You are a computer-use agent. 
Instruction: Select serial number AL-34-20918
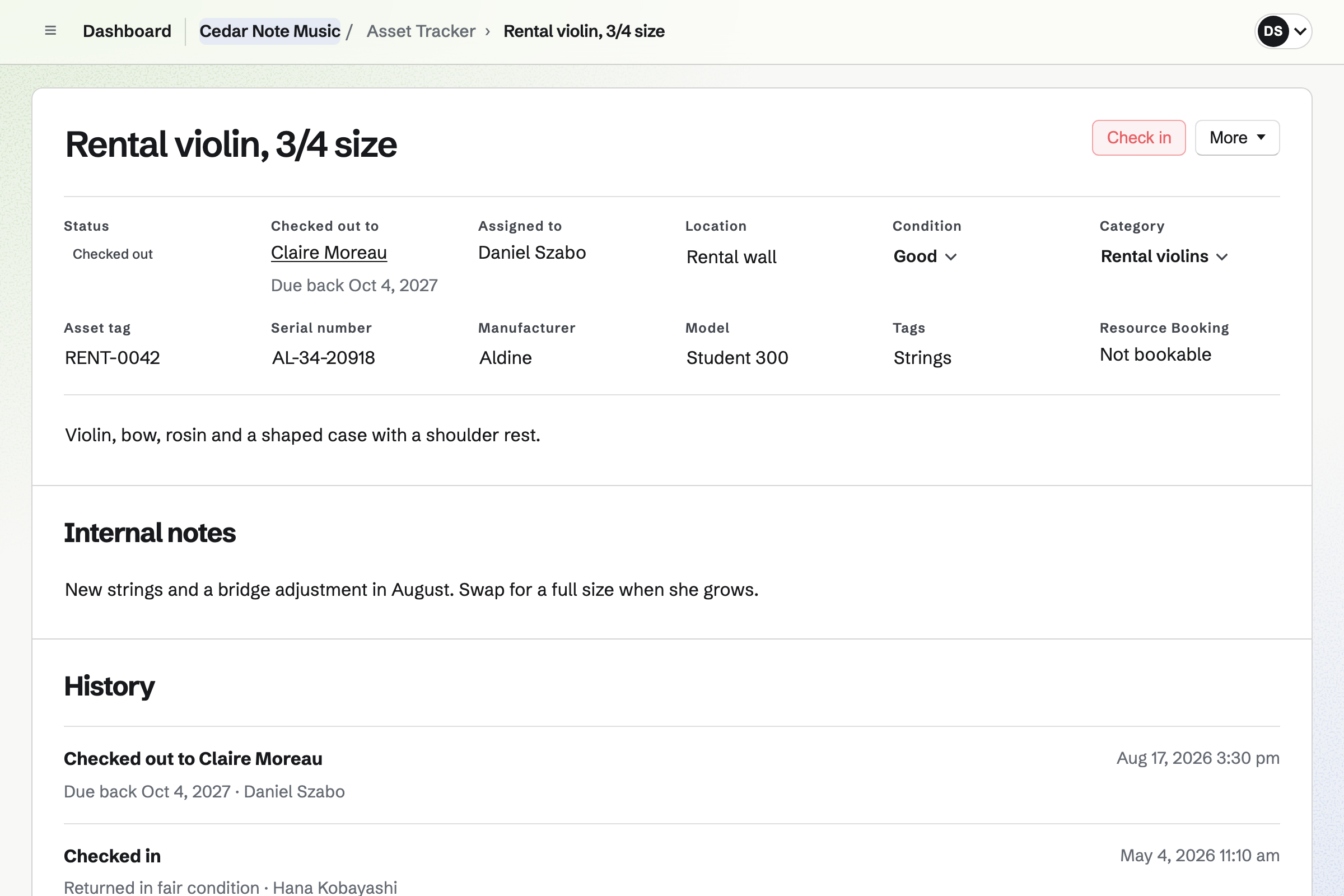pyautogui.click(x=324, y=358)
